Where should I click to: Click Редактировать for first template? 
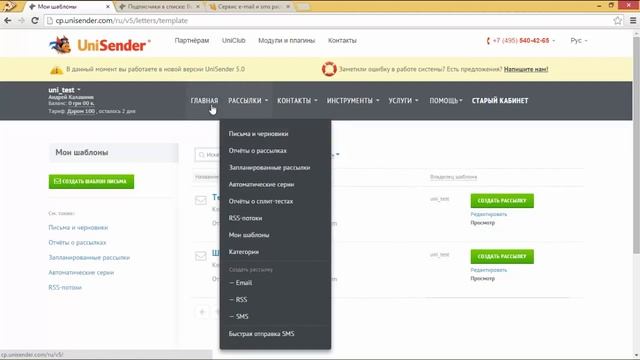489,214
